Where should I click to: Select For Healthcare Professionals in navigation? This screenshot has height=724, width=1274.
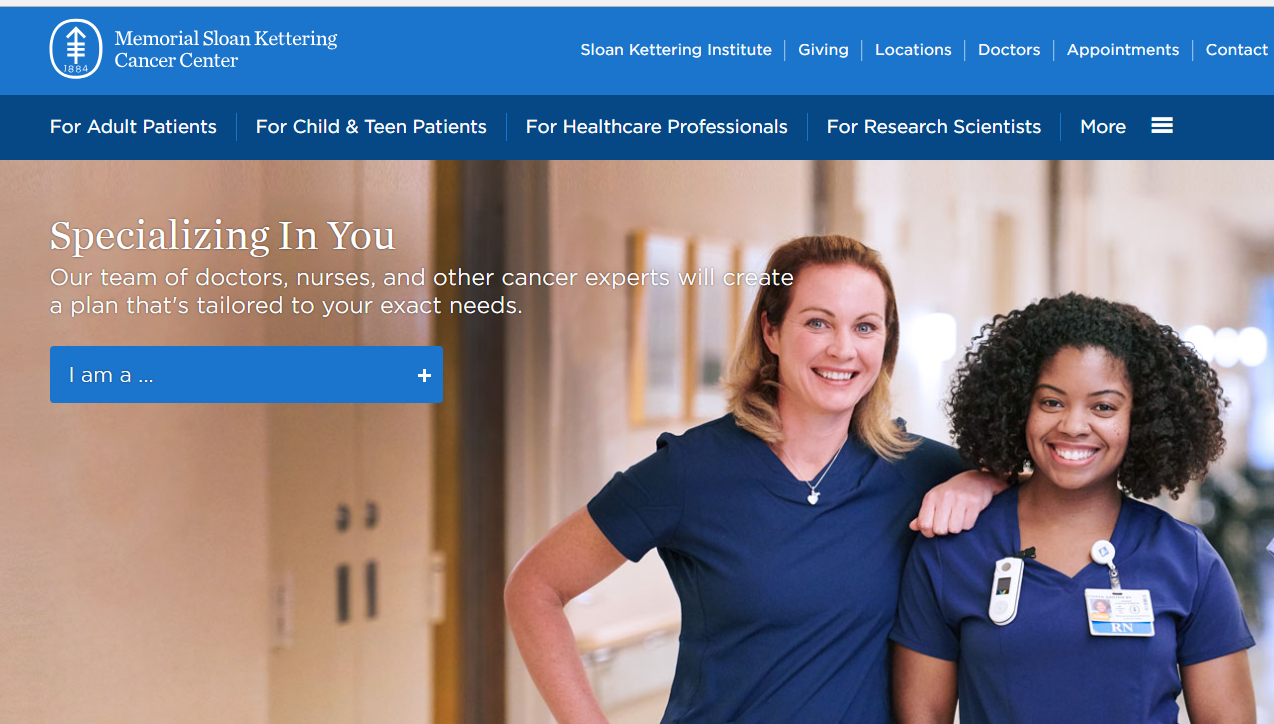pos(656,127)
